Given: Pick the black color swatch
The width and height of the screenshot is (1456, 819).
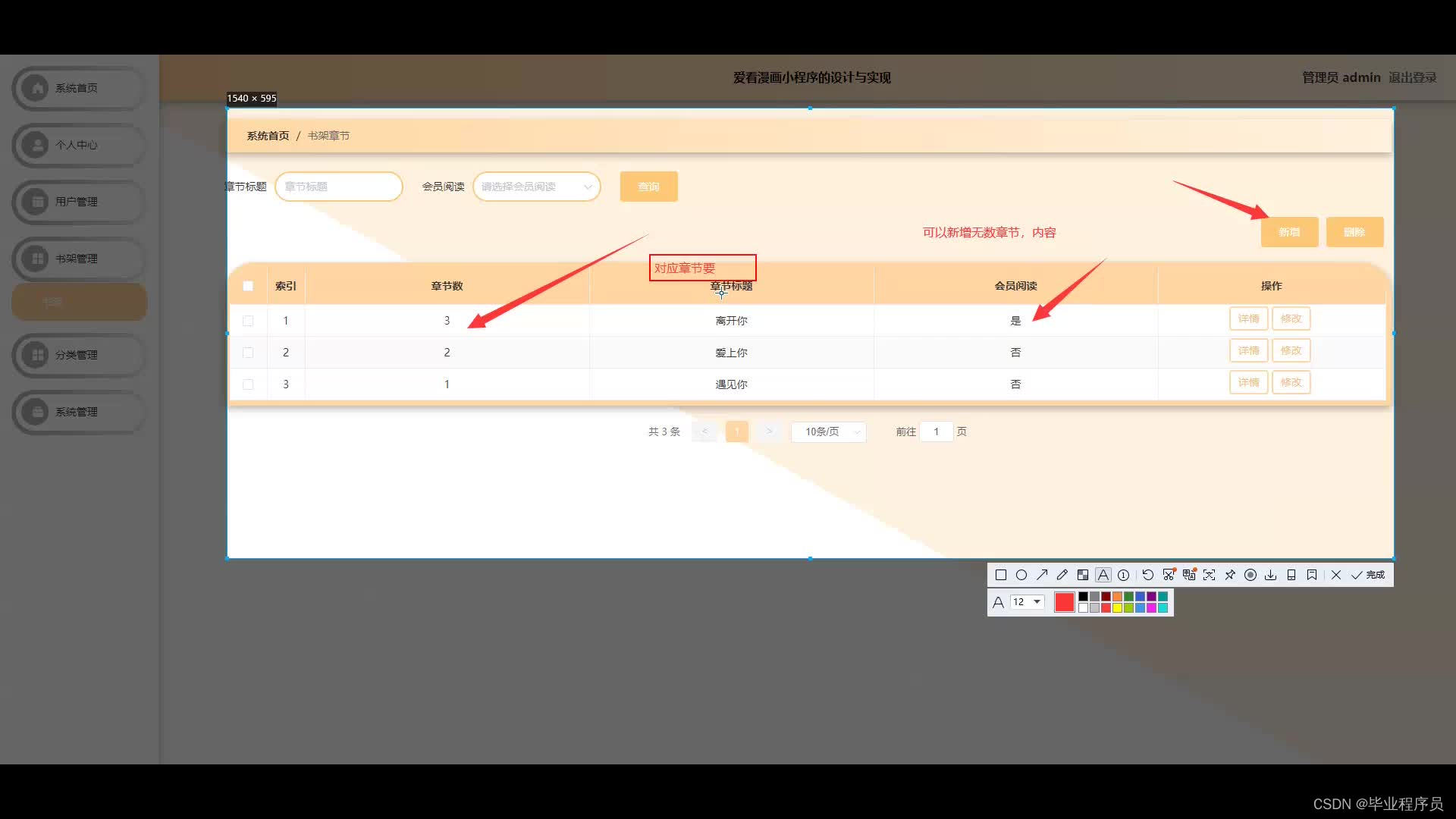Looking at the screenshot, I should pos(1083,597).
